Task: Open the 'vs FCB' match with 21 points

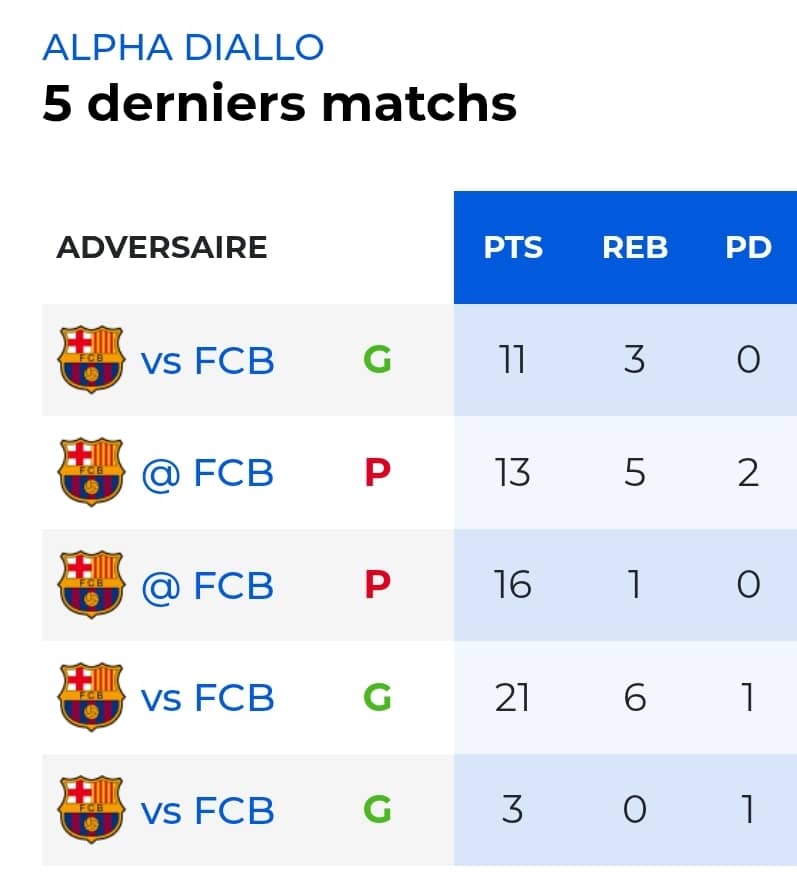Action: [x=207, y=698]
